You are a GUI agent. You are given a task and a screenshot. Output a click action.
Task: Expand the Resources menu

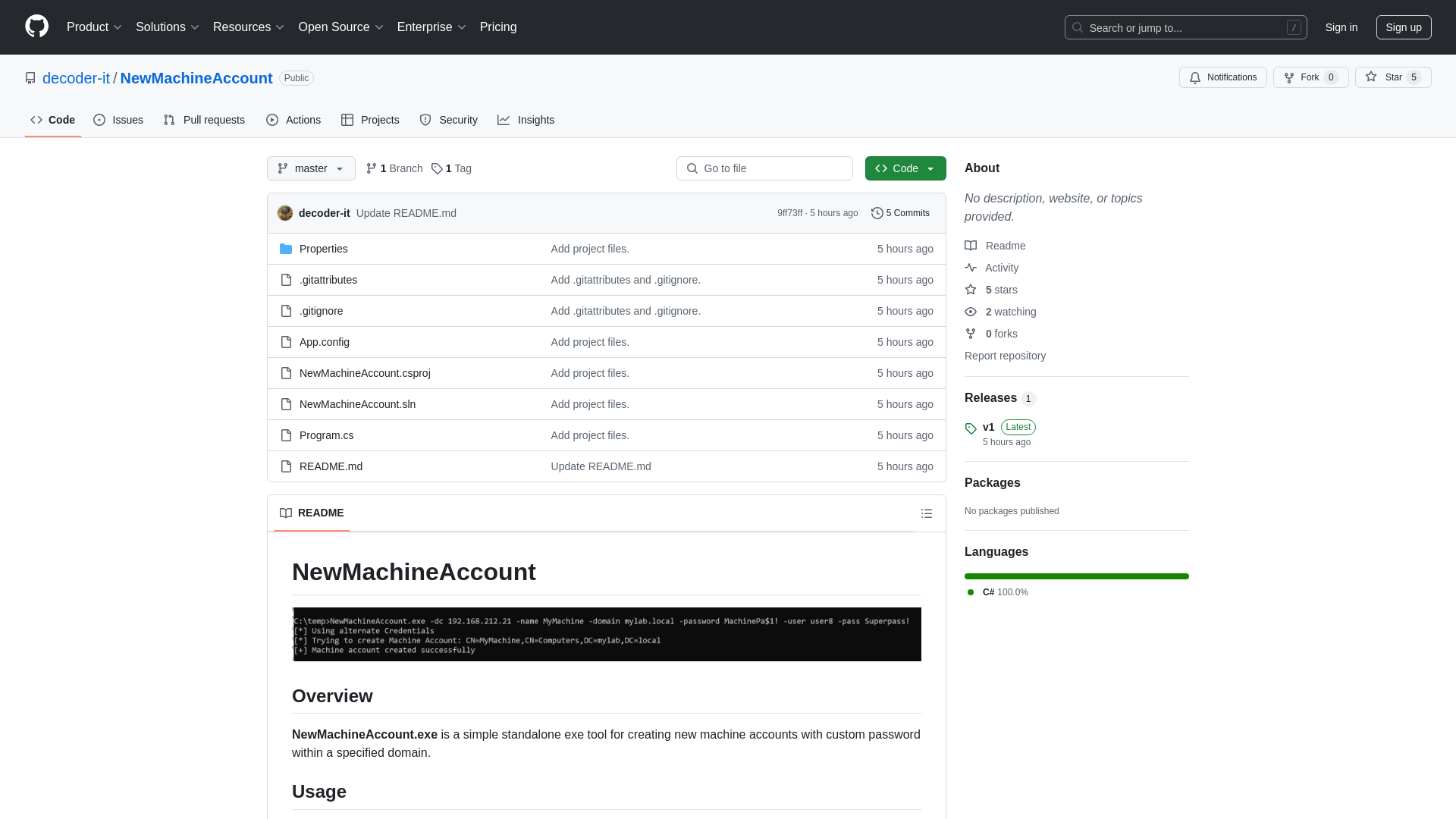click(249, 27)
